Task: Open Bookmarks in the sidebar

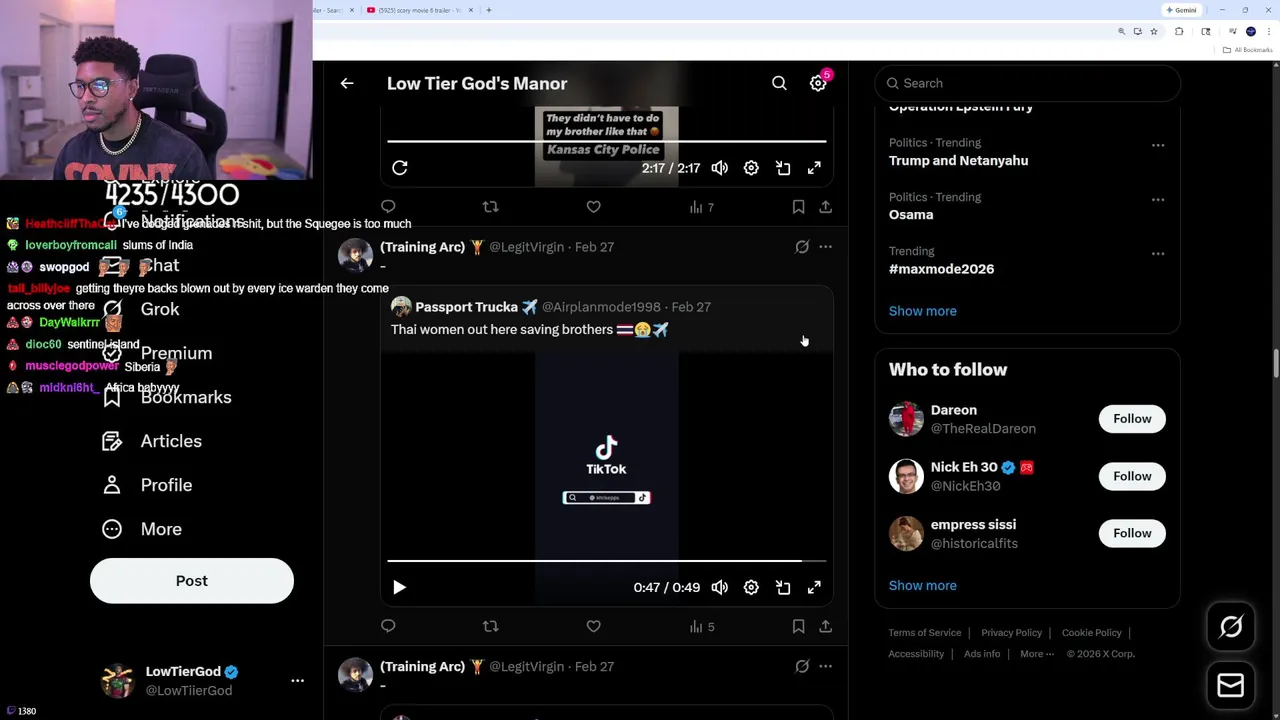Action: 167,398
